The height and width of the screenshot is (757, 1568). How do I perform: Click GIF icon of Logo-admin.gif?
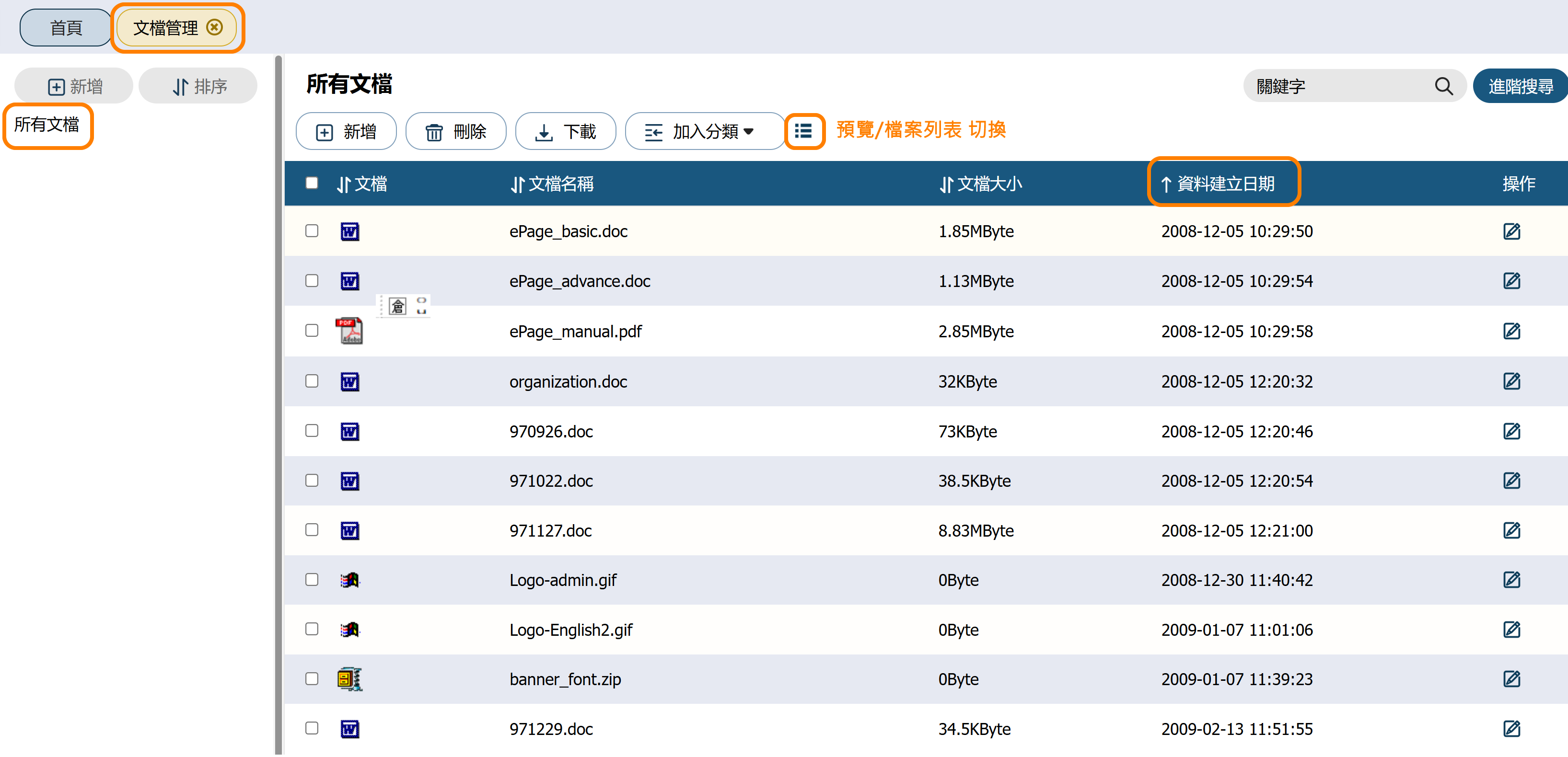tap(349, 580)
